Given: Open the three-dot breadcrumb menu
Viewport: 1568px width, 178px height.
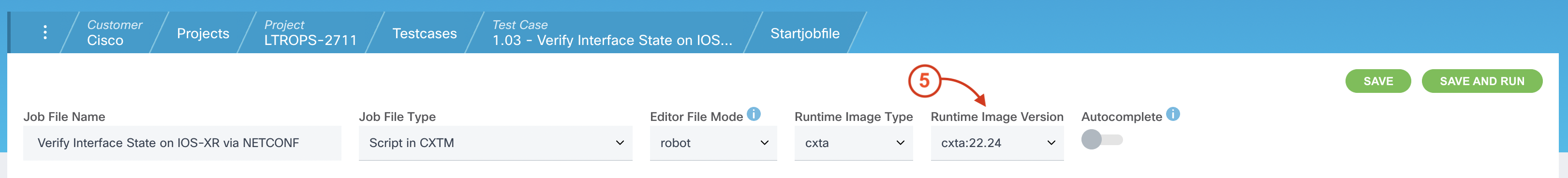Looking at the screenshot, I should point(45,32).
